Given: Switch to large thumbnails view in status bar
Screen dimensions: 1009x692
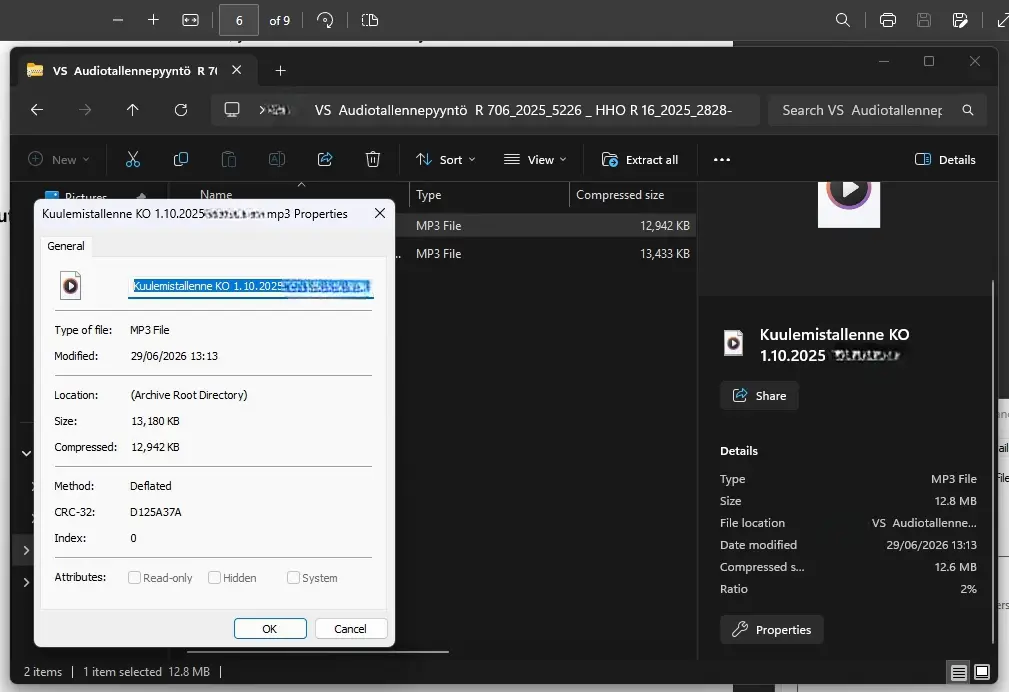Looking at the screenshot, I should point(982,672).
